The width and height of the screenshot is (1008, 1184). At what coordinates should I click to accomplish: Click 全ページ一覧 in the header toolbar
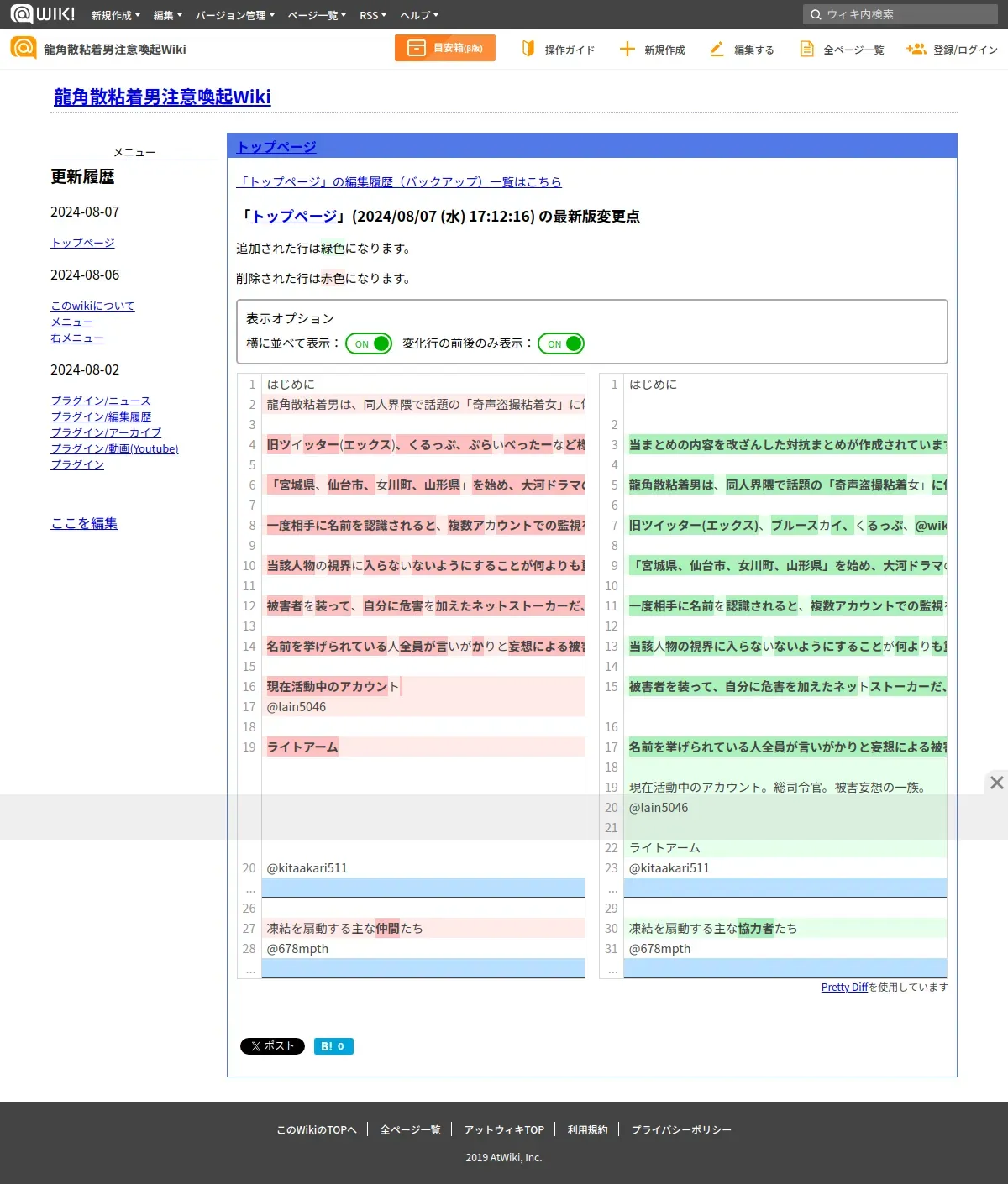point(853,50)
